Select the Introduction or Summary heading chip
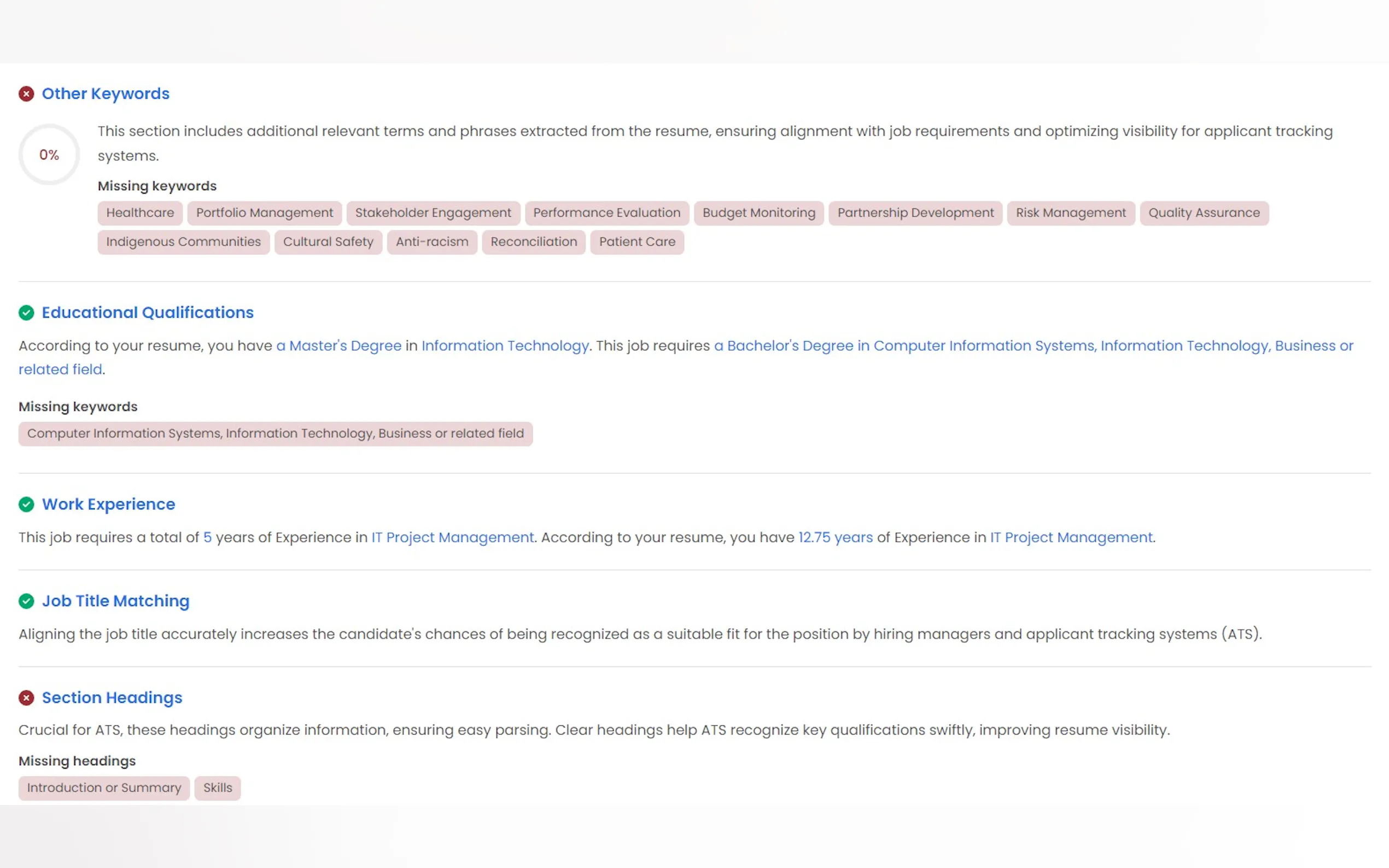The image size is (1389, 868). (104, 788)
